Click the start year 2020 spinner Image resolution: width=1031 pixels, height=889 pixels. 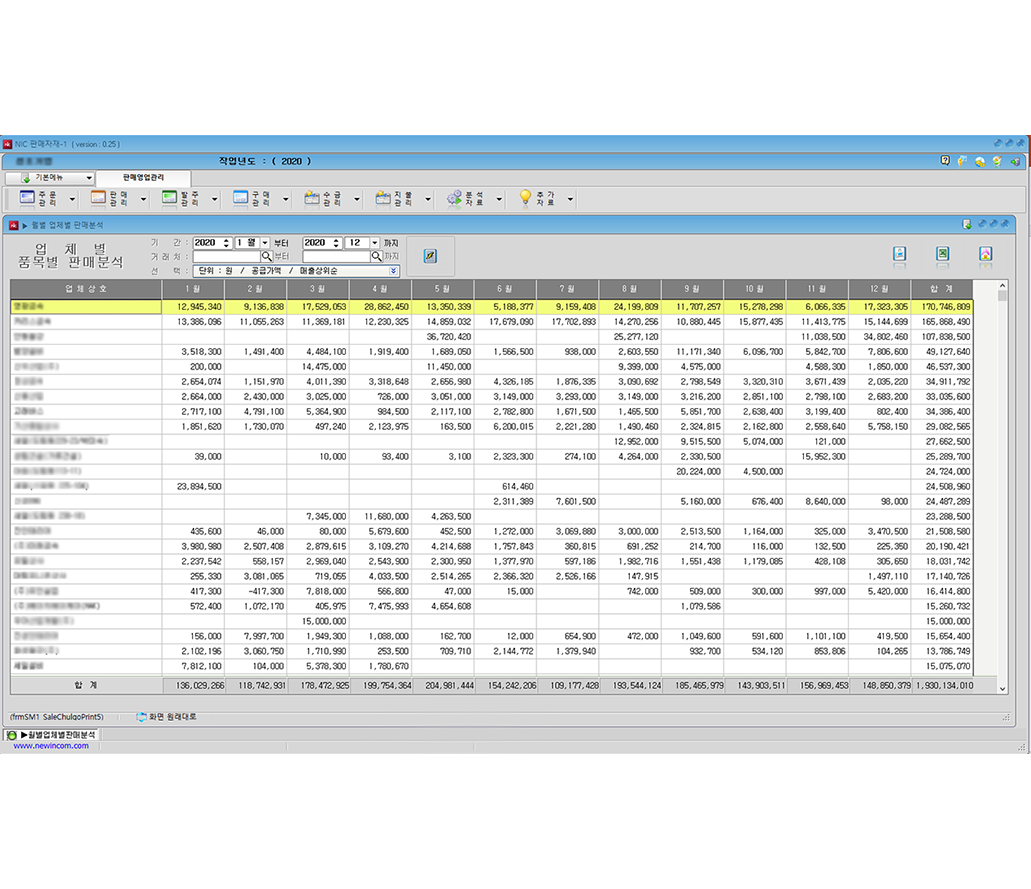(226, 243)
